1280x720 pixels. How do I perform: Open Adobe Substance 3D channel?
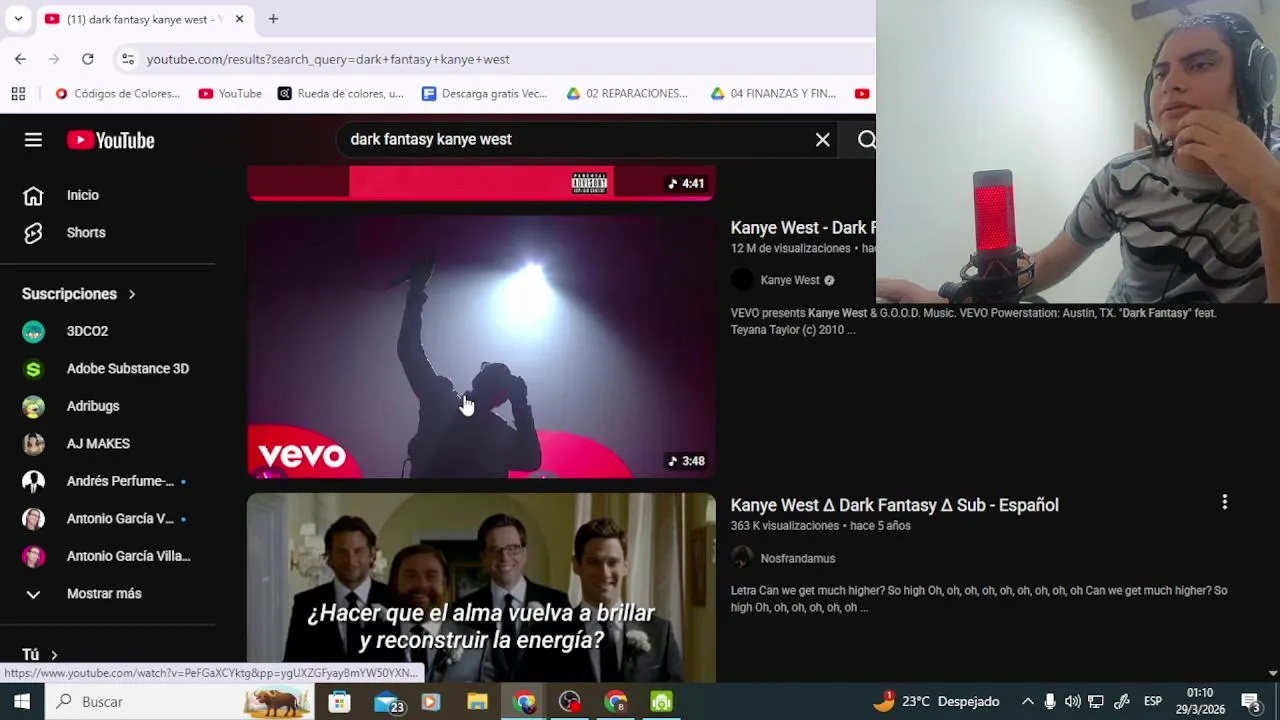pyautogui.click(x=127, y=368)
